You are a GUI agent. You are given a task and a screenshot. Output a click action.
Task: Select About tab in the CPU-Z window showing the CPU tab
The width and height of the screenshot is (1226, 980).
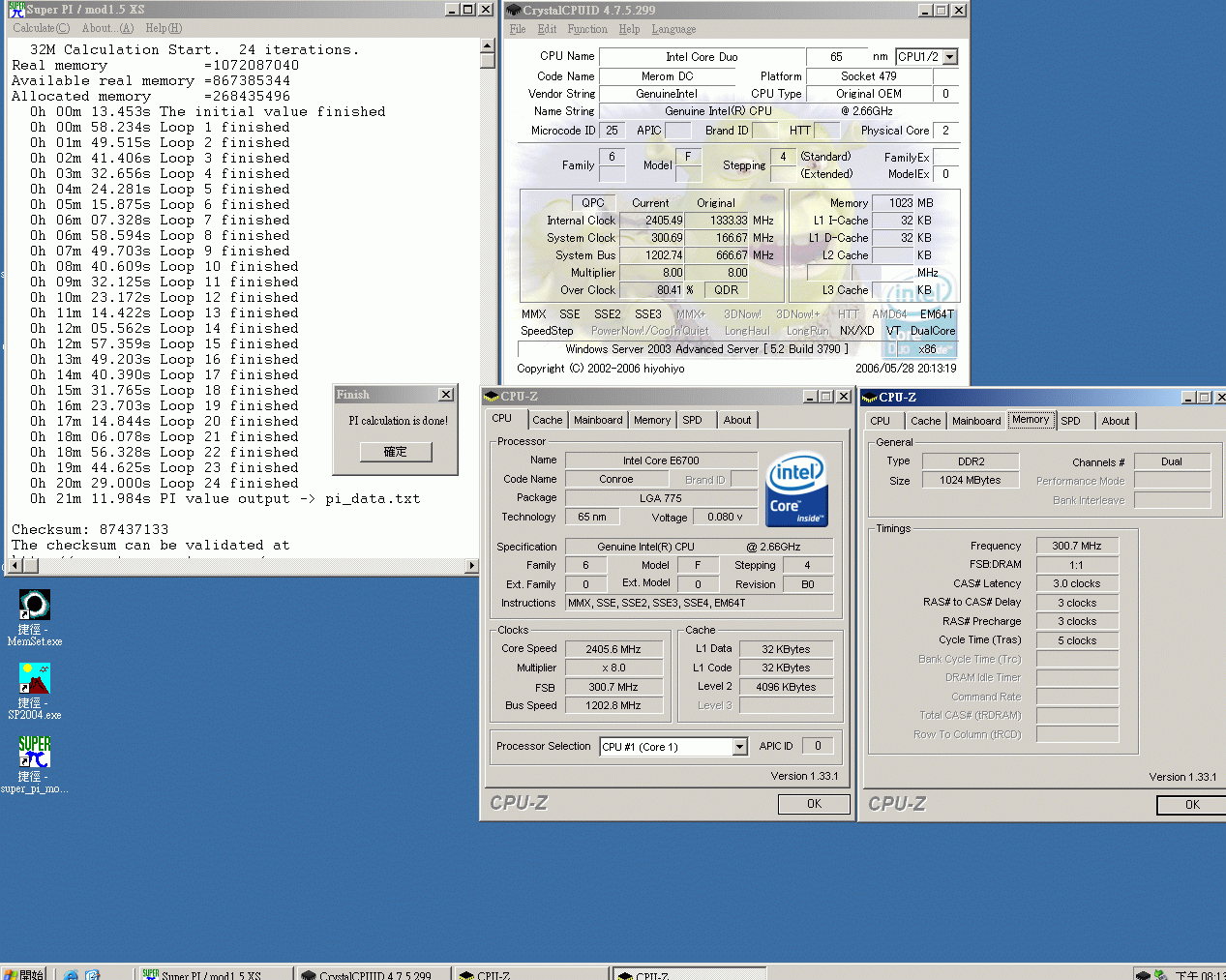click(x=737, y=420)
